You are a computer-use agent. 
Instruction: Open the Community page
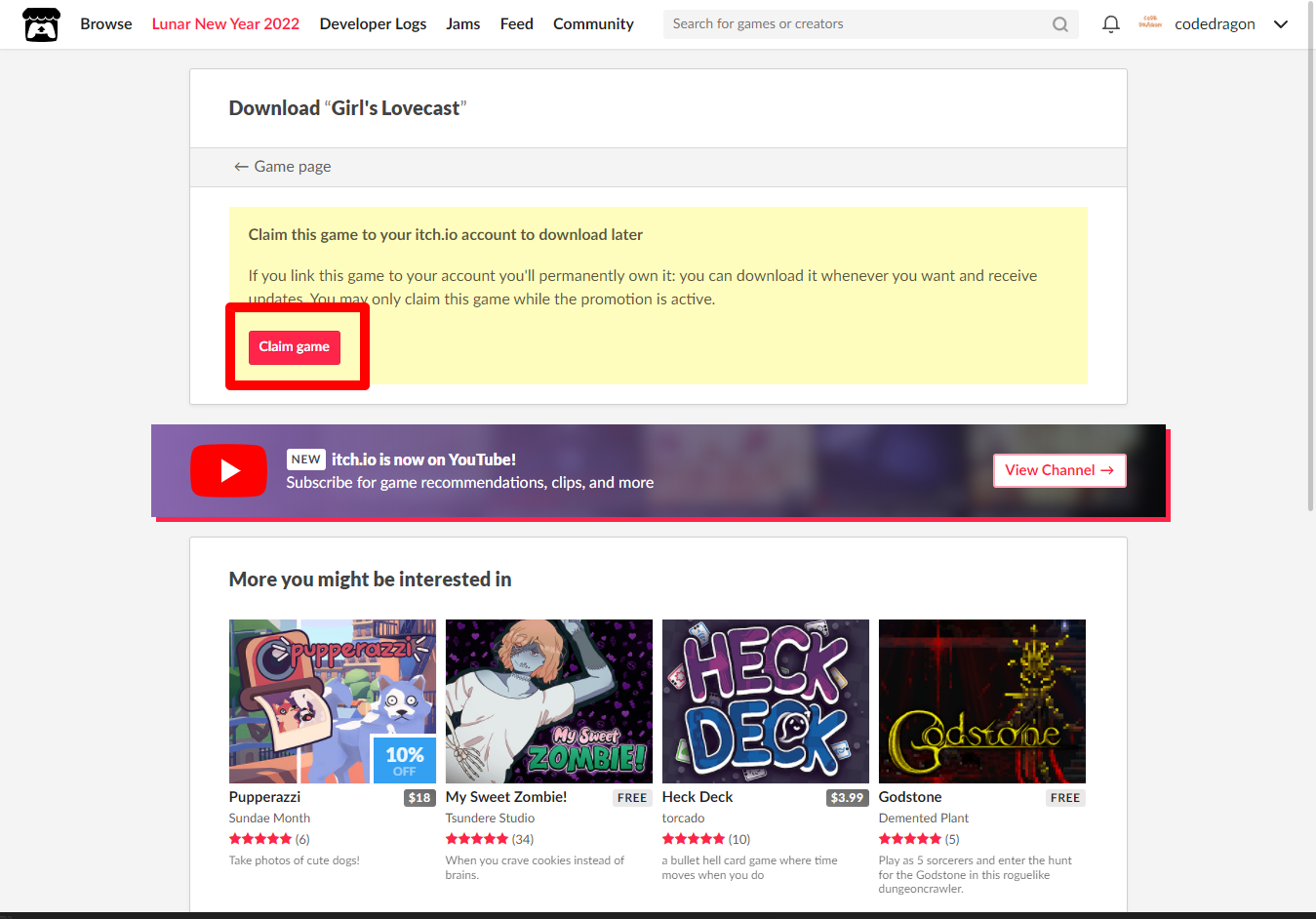pyautogui.click(x=593, y=24)
